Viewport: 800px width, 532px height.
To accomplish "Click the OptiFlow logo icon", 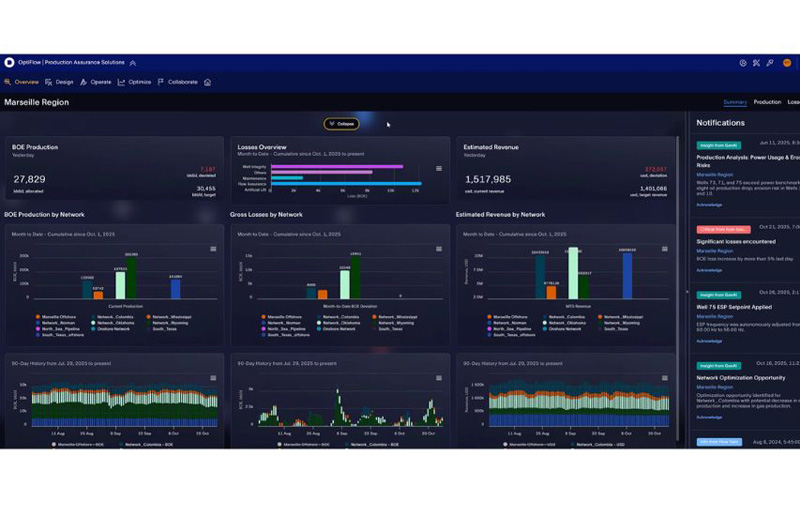I will [9, 62].
